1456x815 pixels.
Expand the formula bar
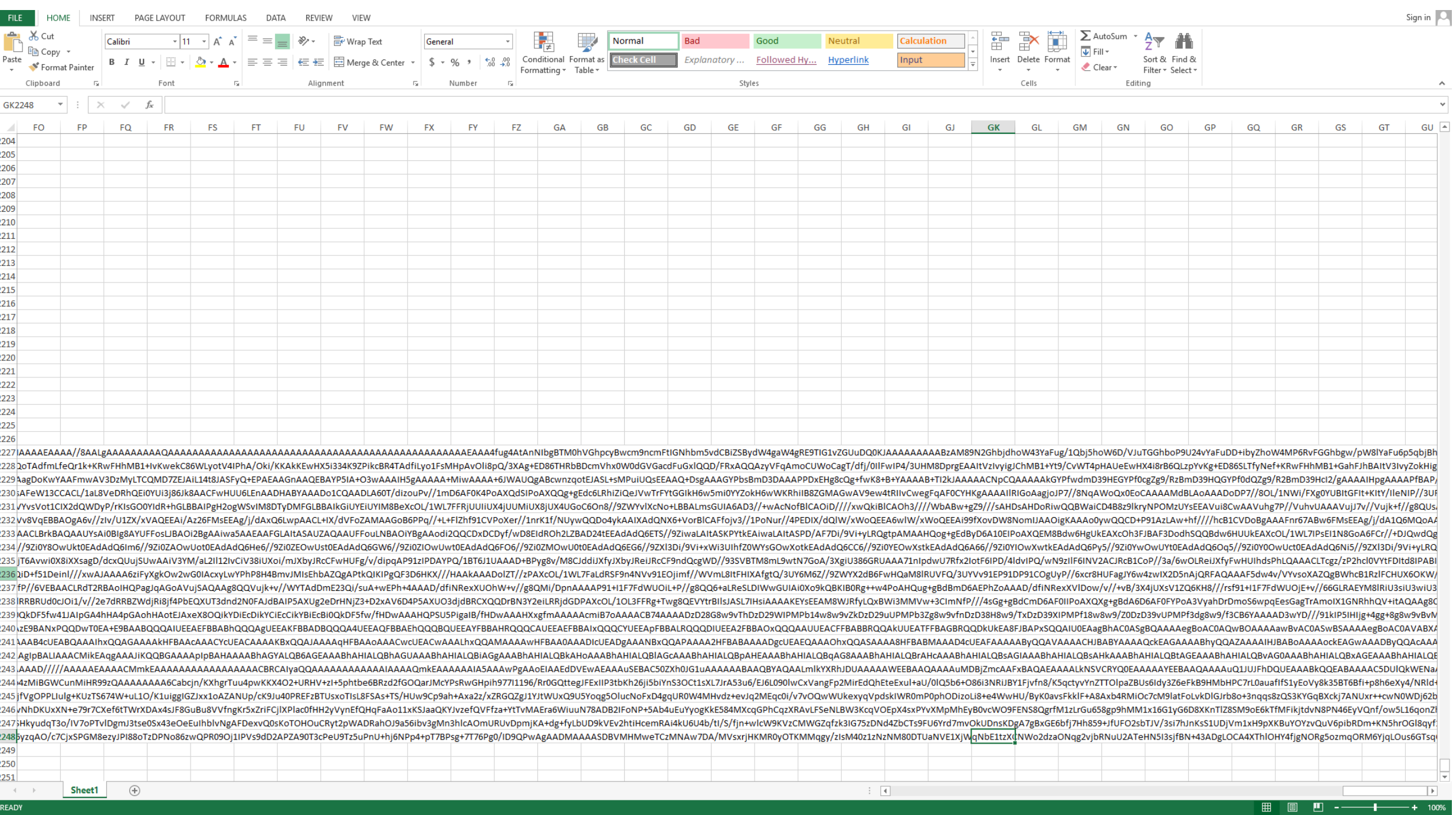[x=1442, y=104]
